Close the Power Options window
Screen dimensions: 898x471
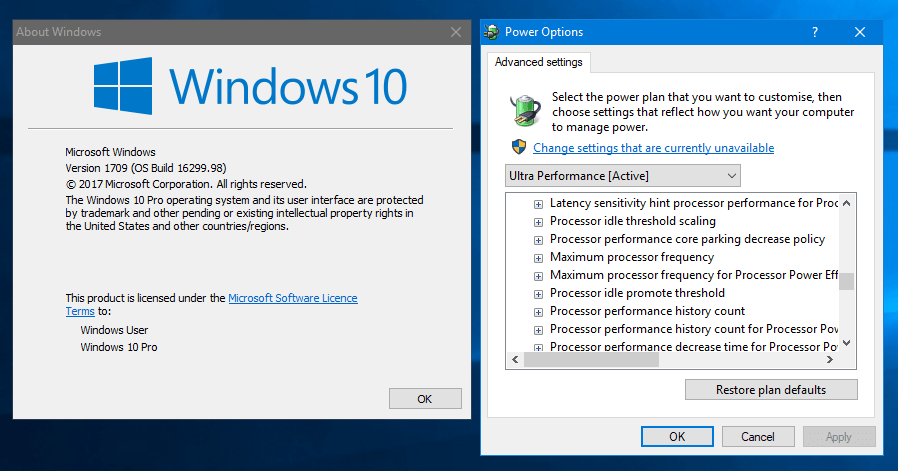tap(860, 32)
